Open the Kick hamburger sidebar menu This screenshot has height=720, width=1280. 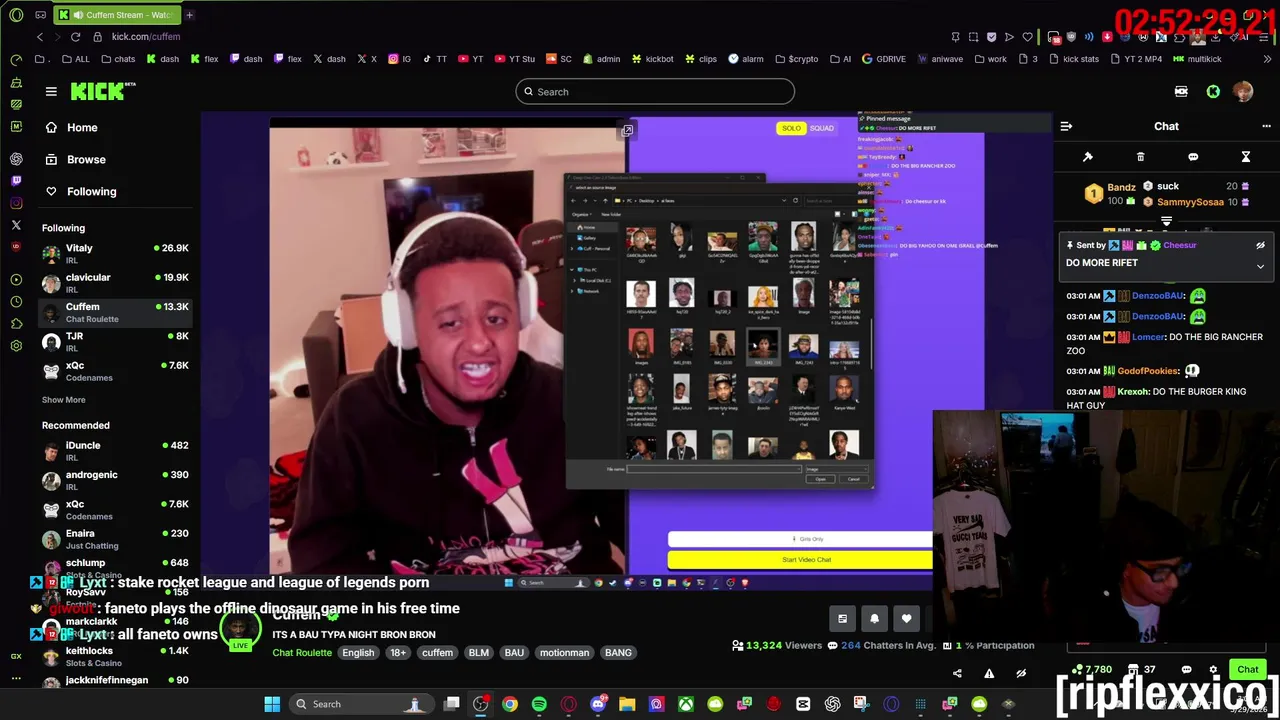click(51, 91)
